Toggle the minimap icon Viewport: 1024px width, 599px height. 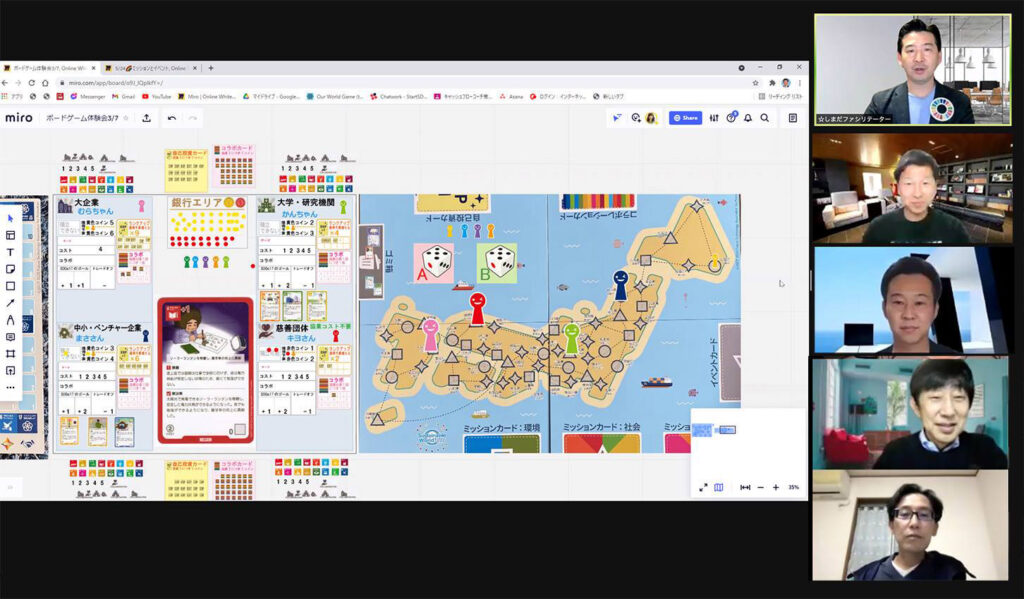pos(718,487)
